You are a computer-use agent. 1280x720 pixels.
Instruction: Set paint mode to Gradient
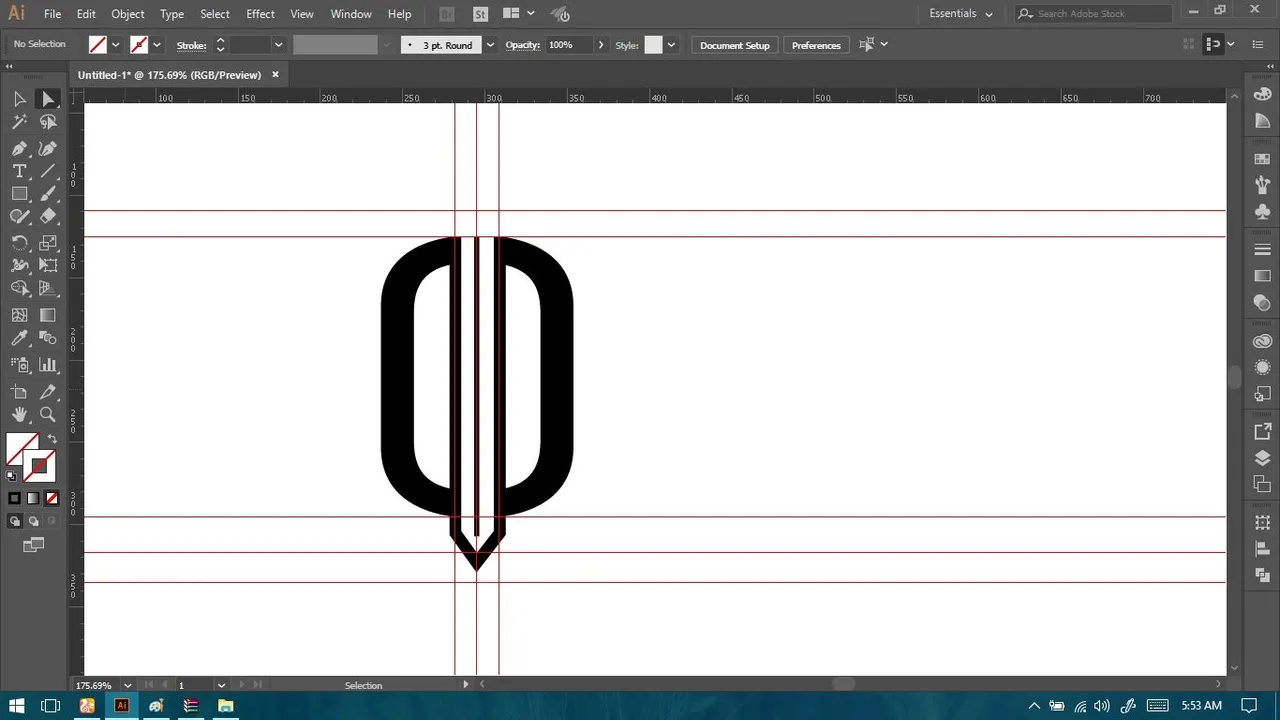[x=33, y=498]
